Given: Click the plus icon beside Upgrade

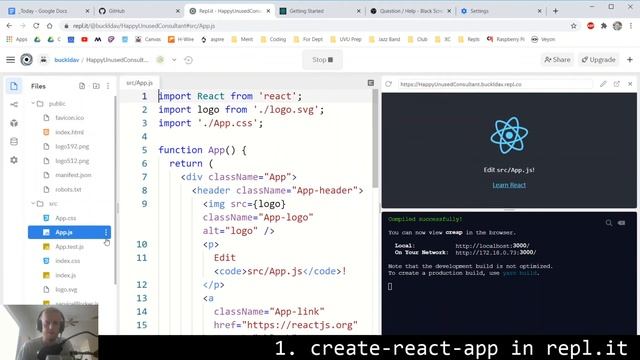Looking at the screenshot, I should pos(630,60).
